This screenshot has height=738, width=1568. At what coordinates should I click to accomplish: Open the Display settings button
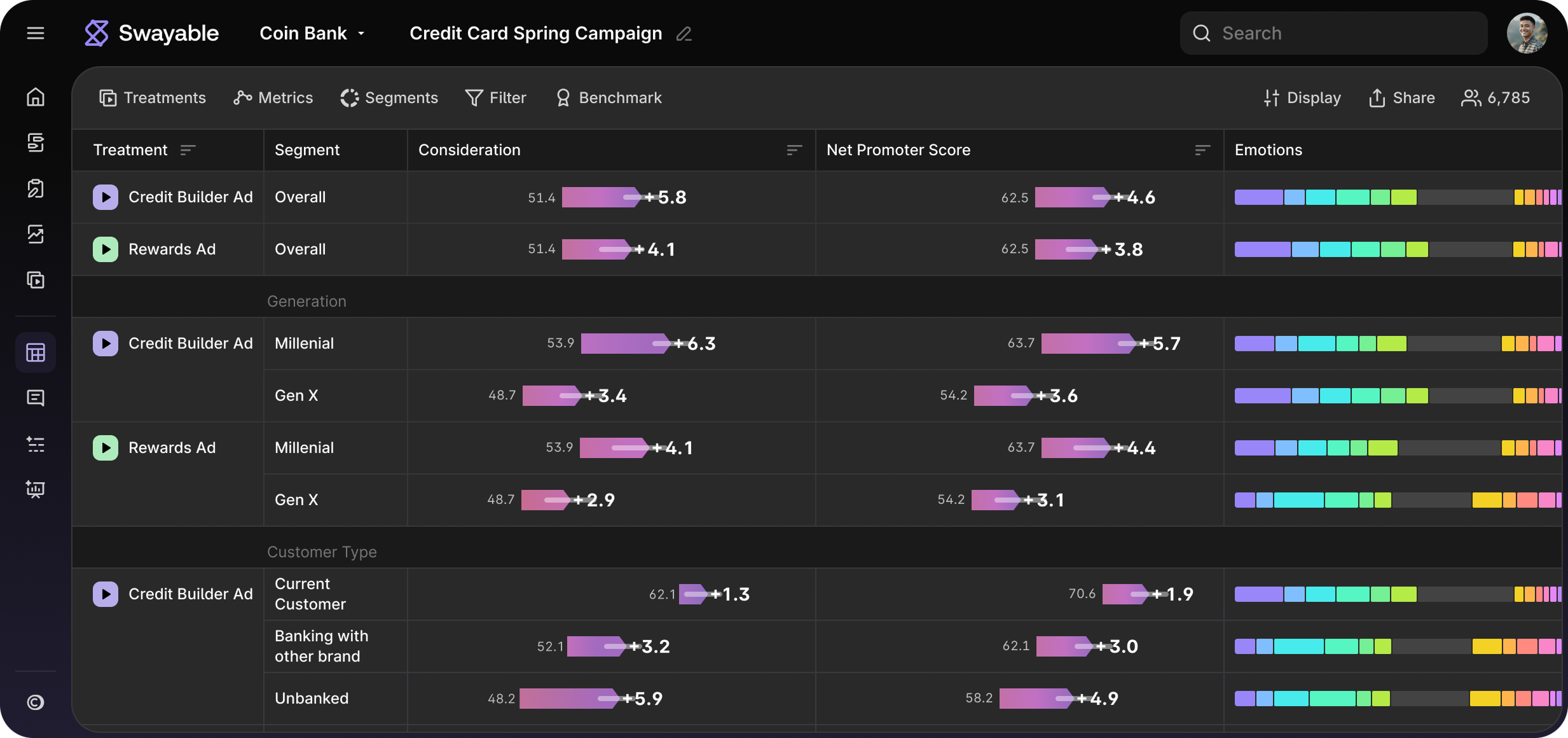point(1302,98)
